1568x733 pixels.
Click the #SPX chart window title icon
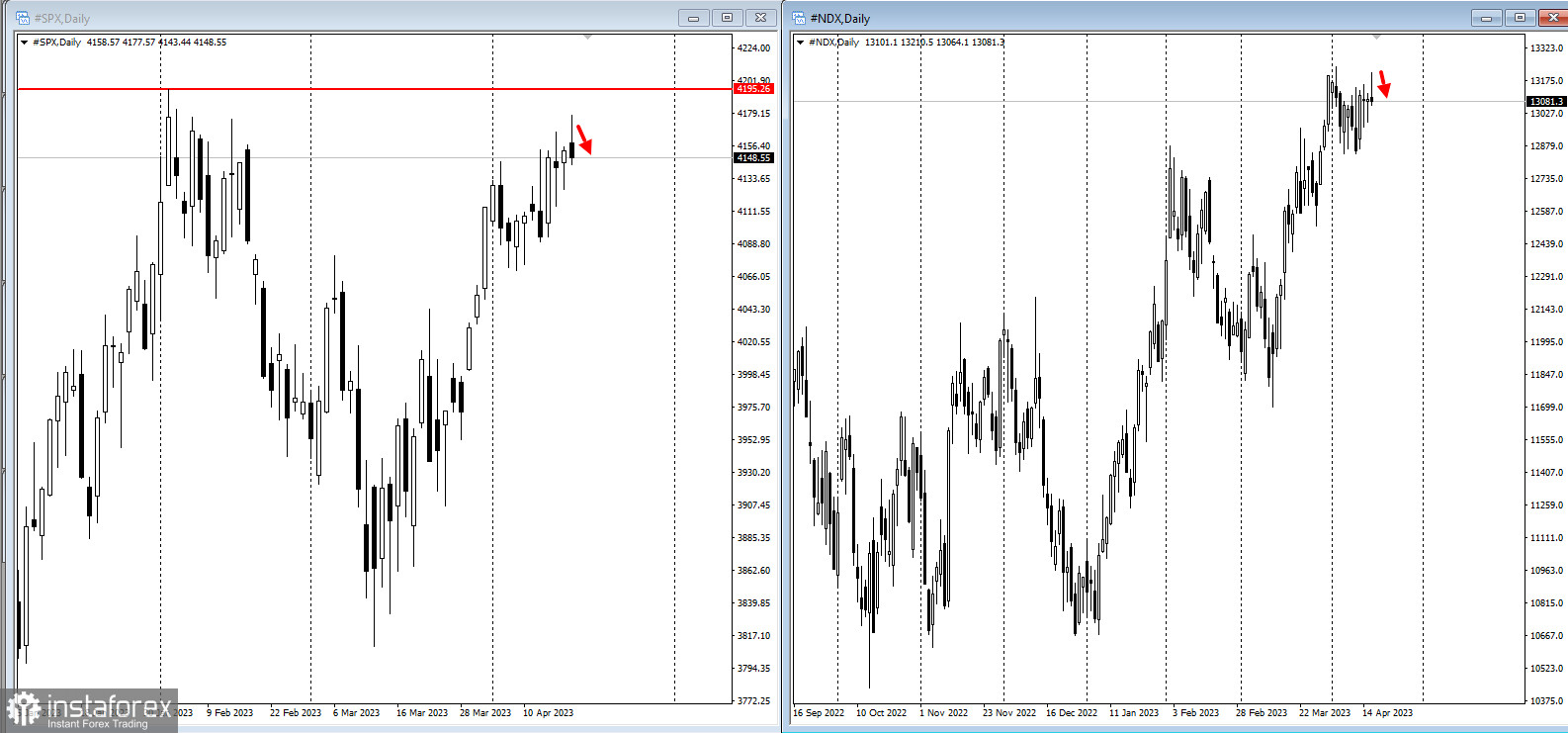pos(23,18)
